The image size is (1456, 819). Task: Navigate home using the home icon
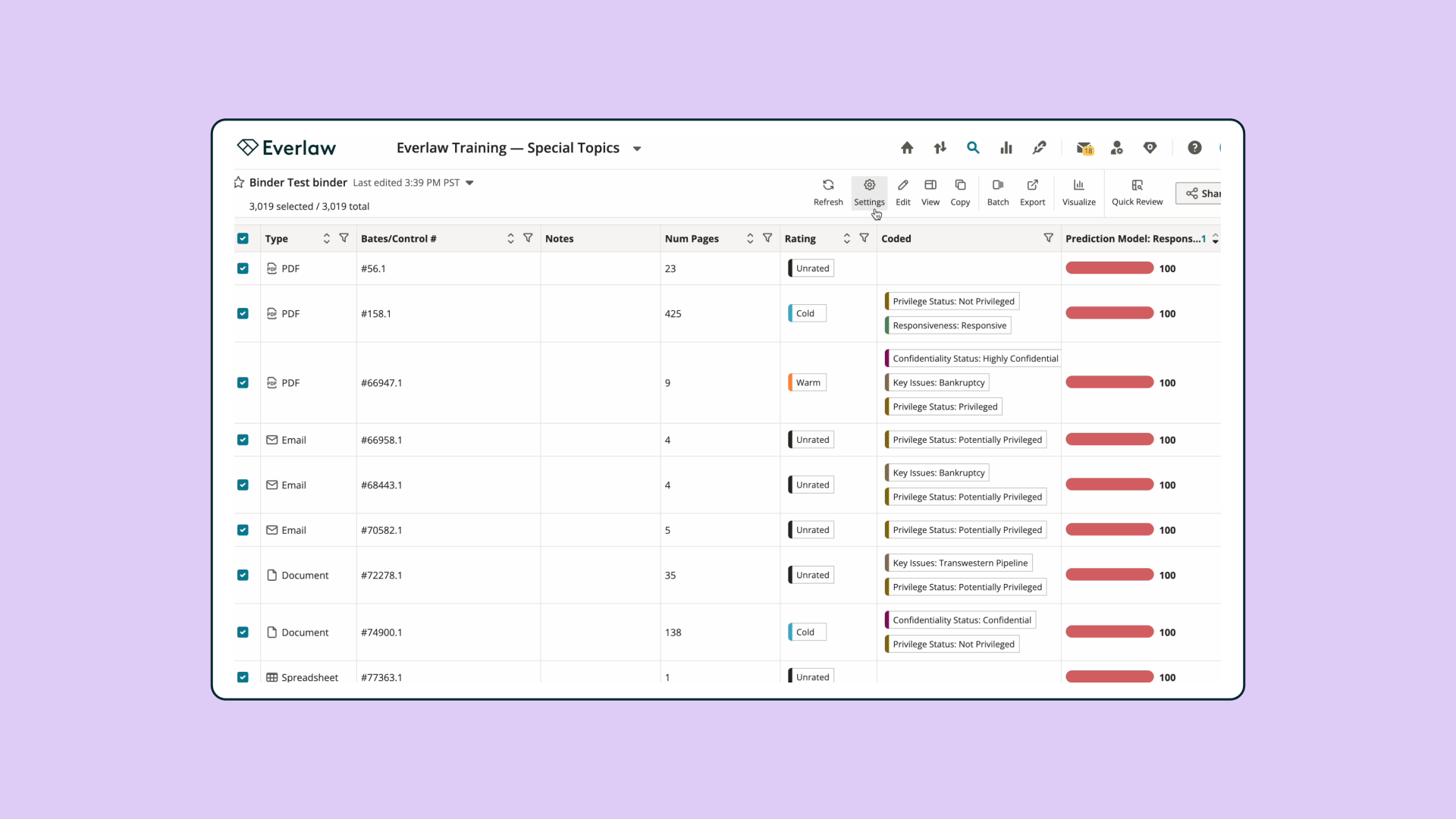click(x=907, y=148)
